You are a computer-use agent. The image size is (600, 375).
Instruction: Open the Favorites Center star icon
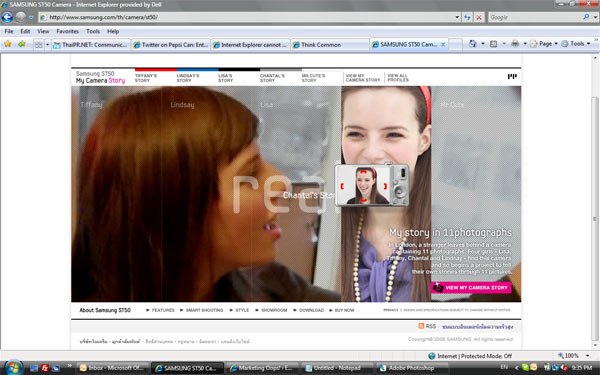pyautogui.click(x=8, y=44)
